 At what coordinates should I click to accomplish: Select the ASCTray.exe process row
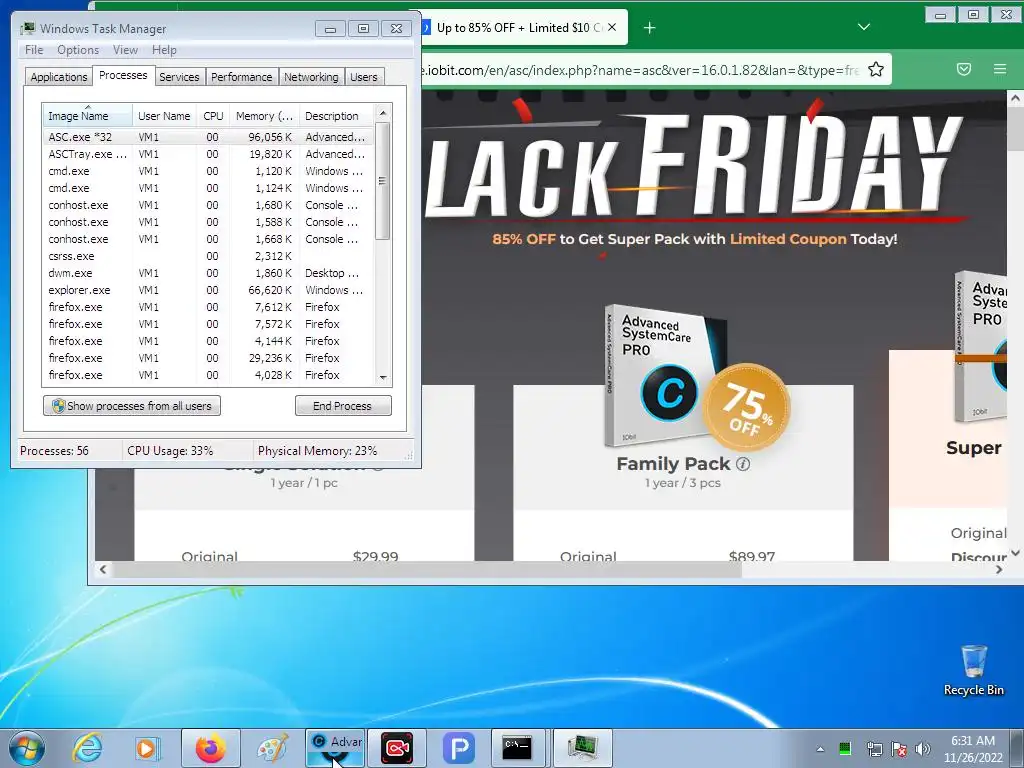[209, 154]
